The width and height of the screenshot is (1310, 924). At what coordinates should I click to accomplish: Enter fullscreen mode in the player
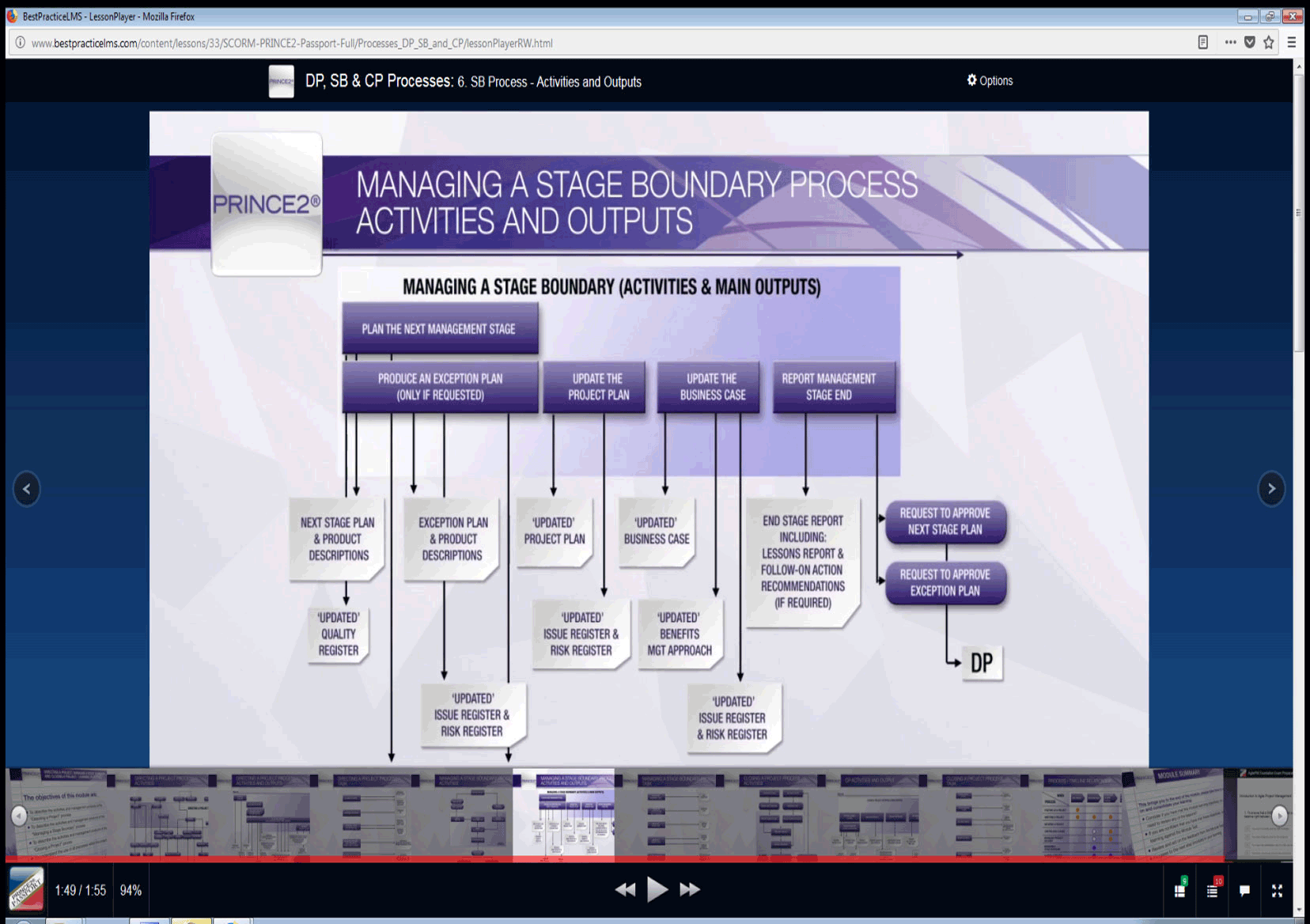tap(1276, 889)
